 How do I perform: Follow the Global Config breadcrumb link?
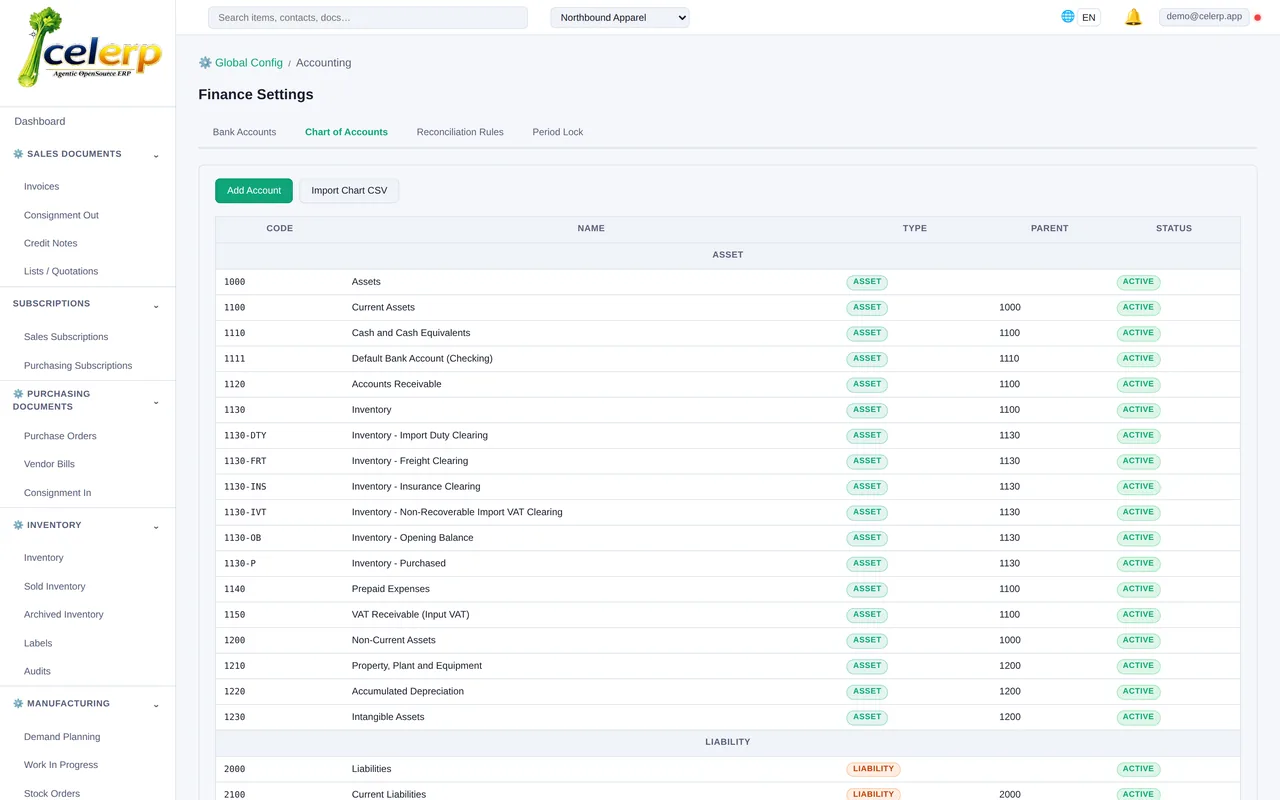tap(249, 63)
